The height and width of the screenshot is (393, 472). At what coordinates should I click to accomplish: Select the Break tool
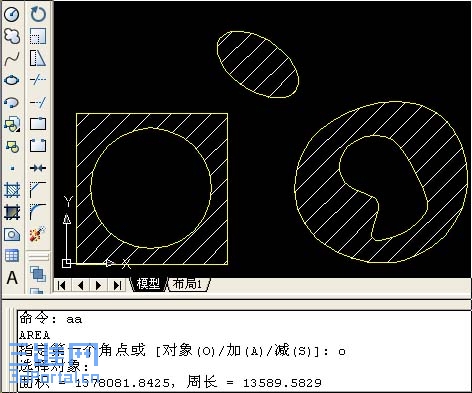click(38, 146)
